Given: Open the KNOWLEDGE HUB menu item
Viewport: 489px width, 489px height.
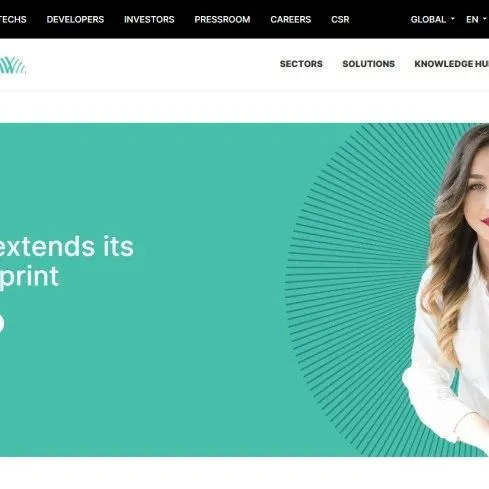Looking at the screenshot, I should [x=451, y=64].
